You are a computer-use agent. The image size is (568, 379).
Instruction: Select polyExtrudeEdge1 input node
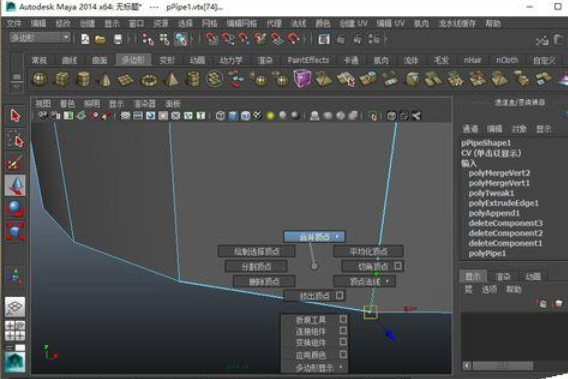504,203
